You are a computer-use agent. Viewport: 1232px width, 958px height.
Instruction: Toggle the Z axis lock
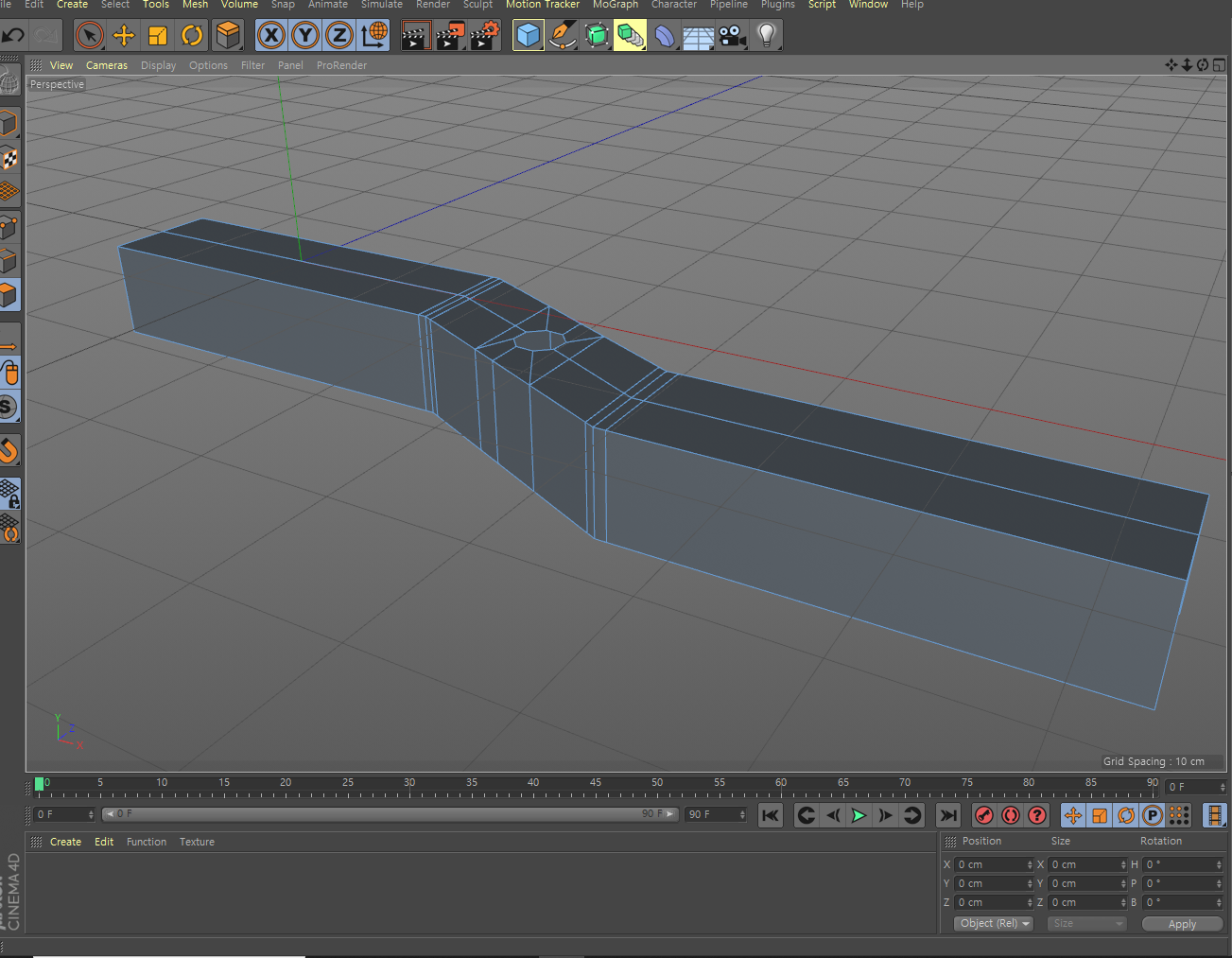[x=339, y=36]
